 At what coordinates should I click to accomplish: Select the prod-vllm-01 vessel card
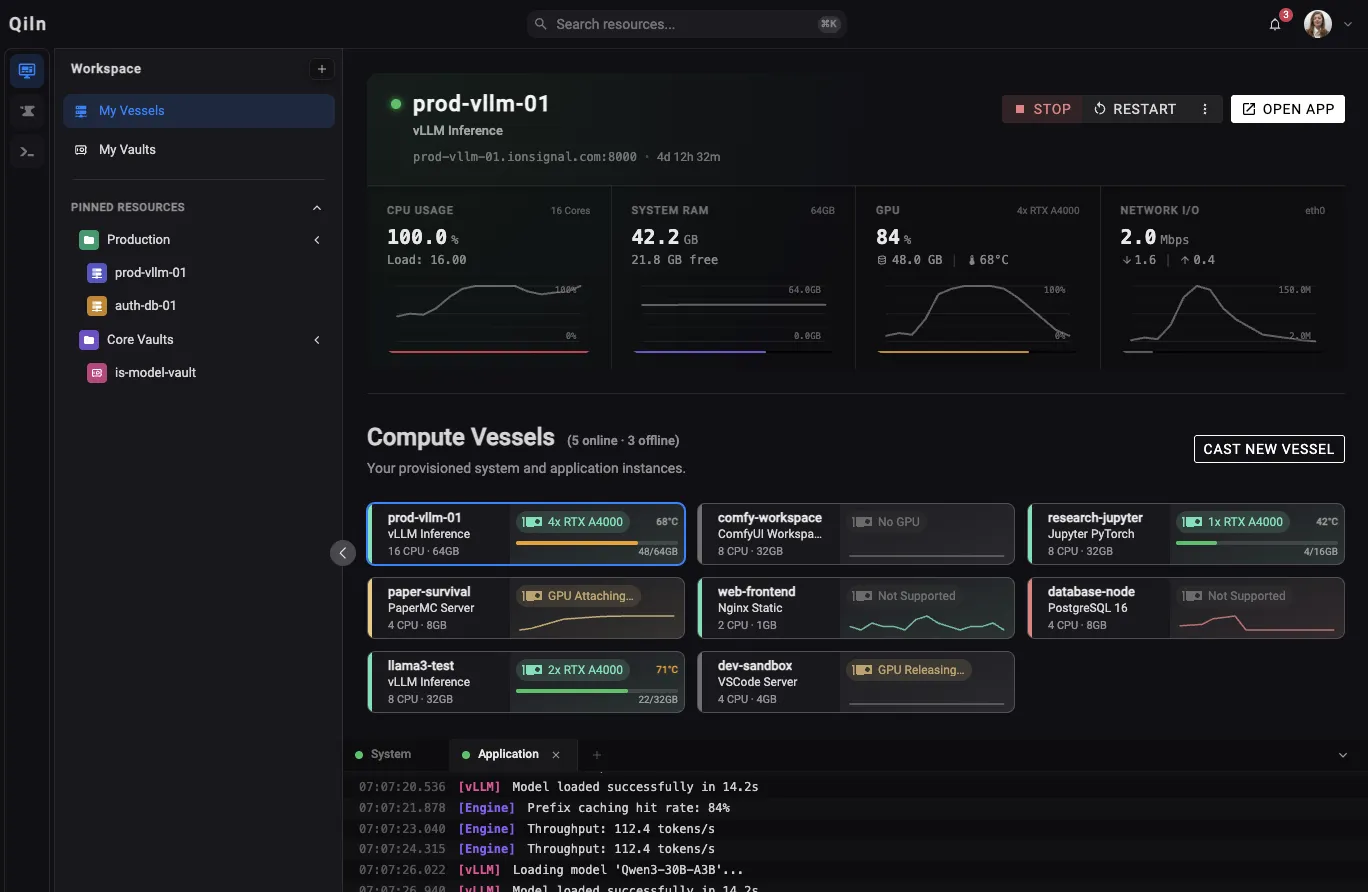coord(526,534)
